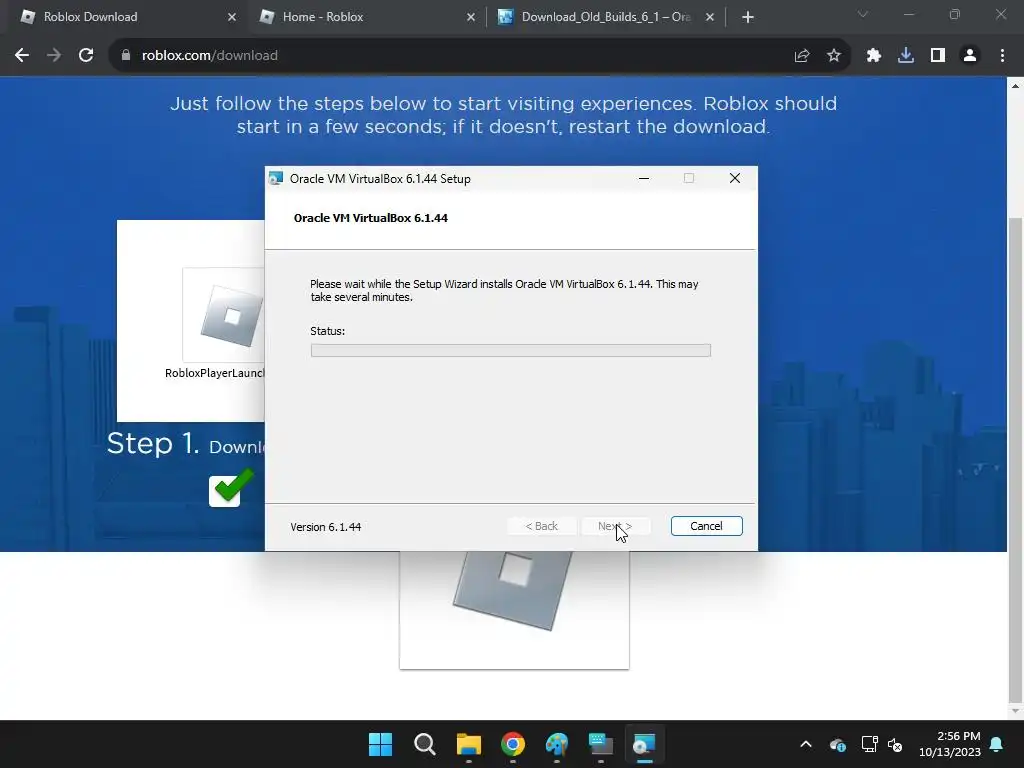Open Google Chrome from the taskbar
Image resolution: width=1024 pixels, height=768 pixels.
(513, 744)
